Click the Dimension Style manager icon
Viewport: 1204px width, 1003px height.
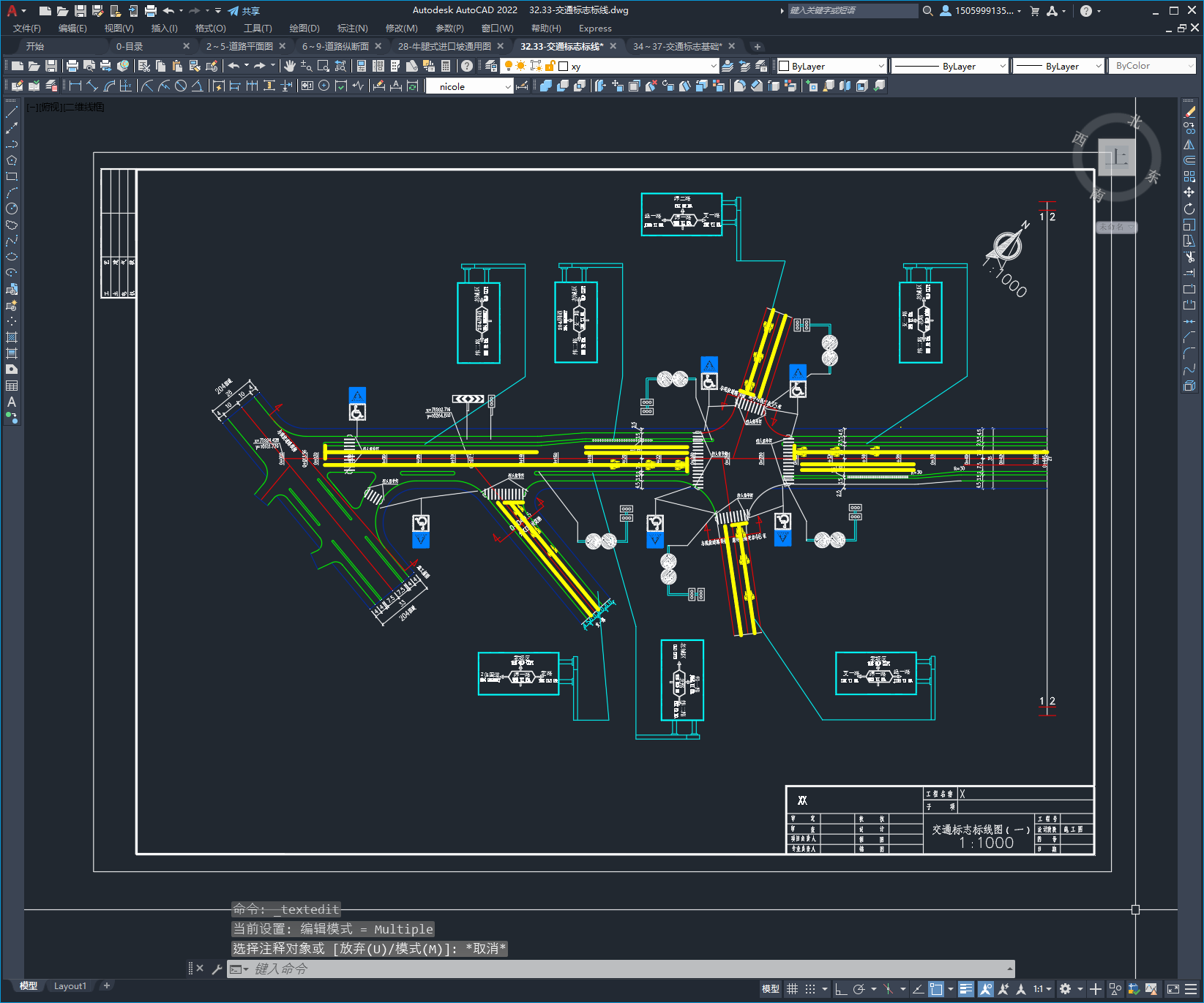(x=522, y=86)
